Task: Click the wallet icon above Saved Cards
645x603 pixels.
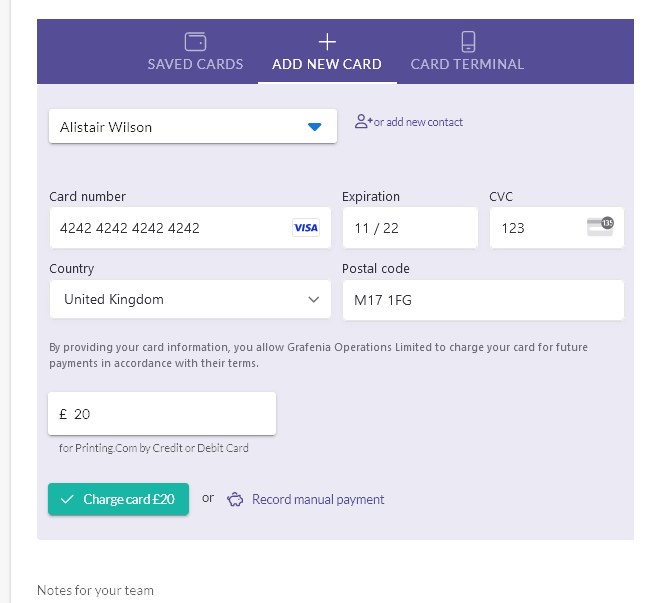Action: [195, 42]
